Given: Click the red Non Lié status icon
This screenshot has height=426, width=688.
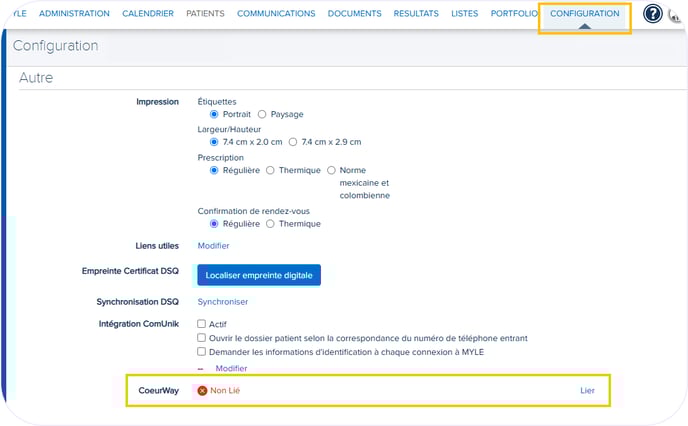Looking at the screenshot, I should coord(202,390).
